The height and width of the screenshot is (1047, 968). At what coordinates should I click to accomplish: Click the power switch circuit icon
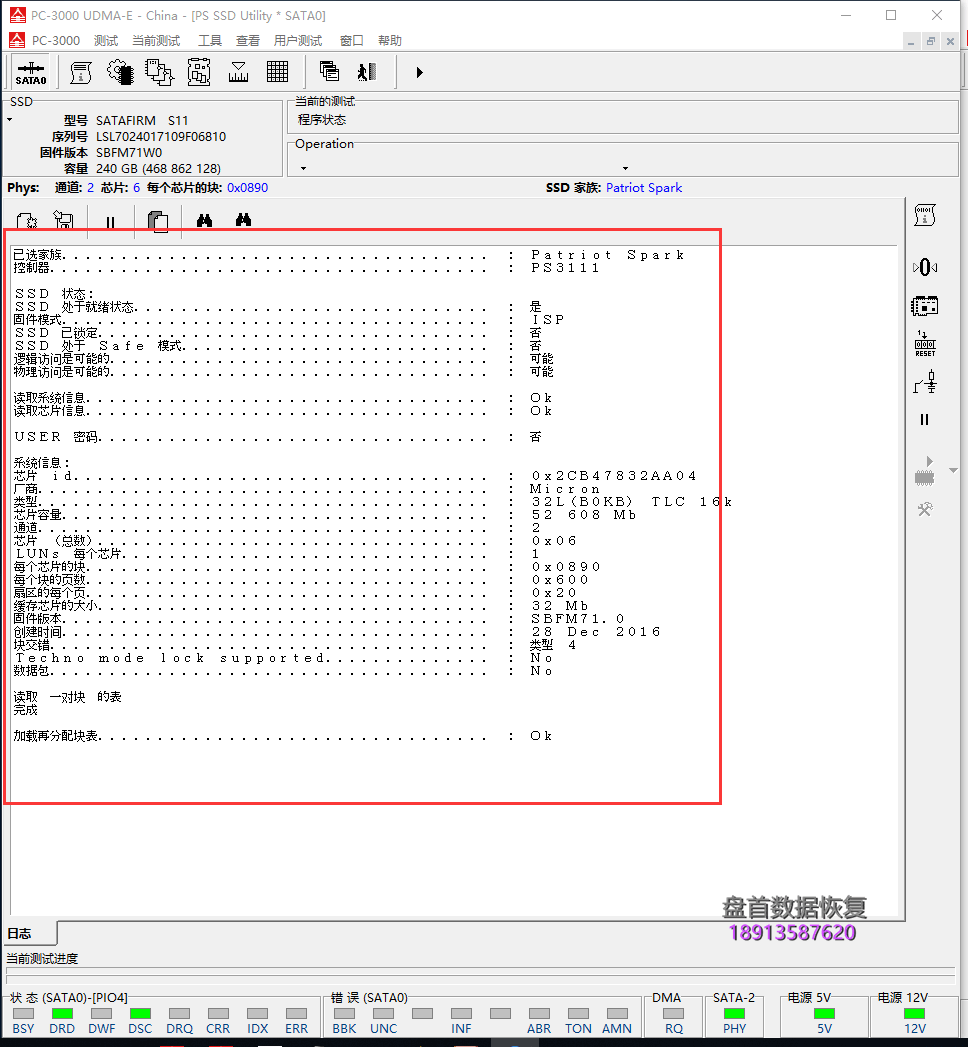925,383
